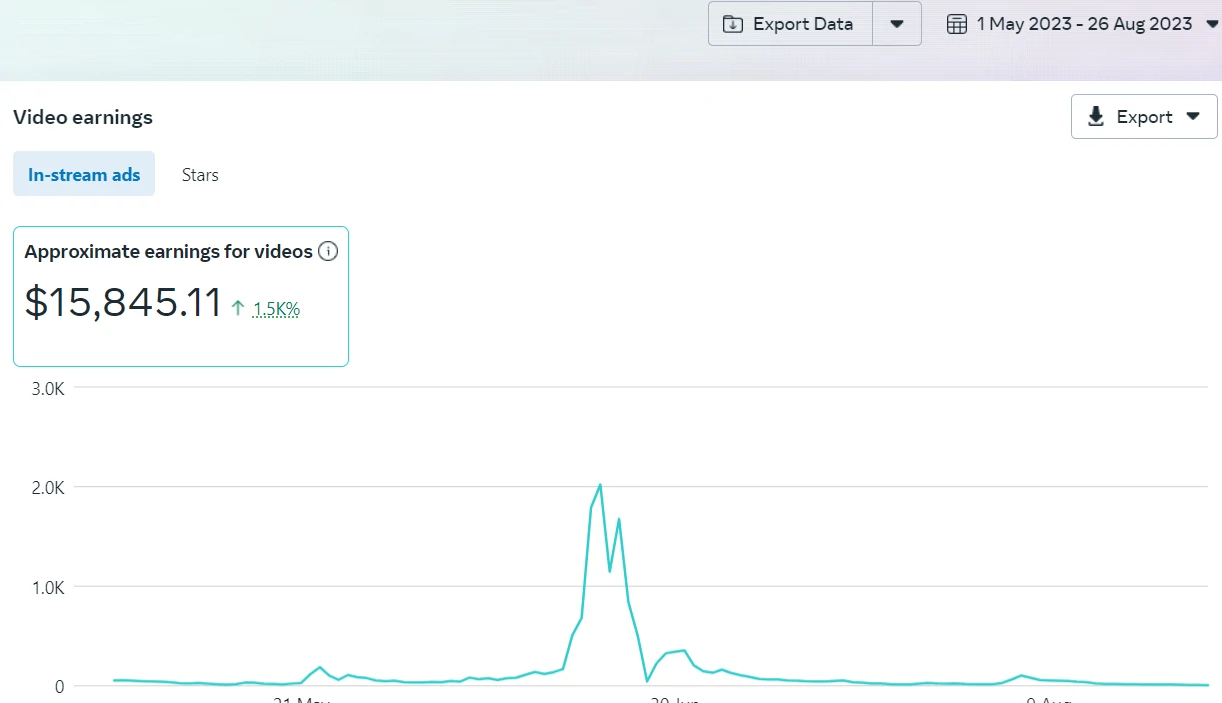The width and height of the screenshot is (1222, 703).
Task: Click the info icon next to Approximate earnings
Action: pos(328,251)
